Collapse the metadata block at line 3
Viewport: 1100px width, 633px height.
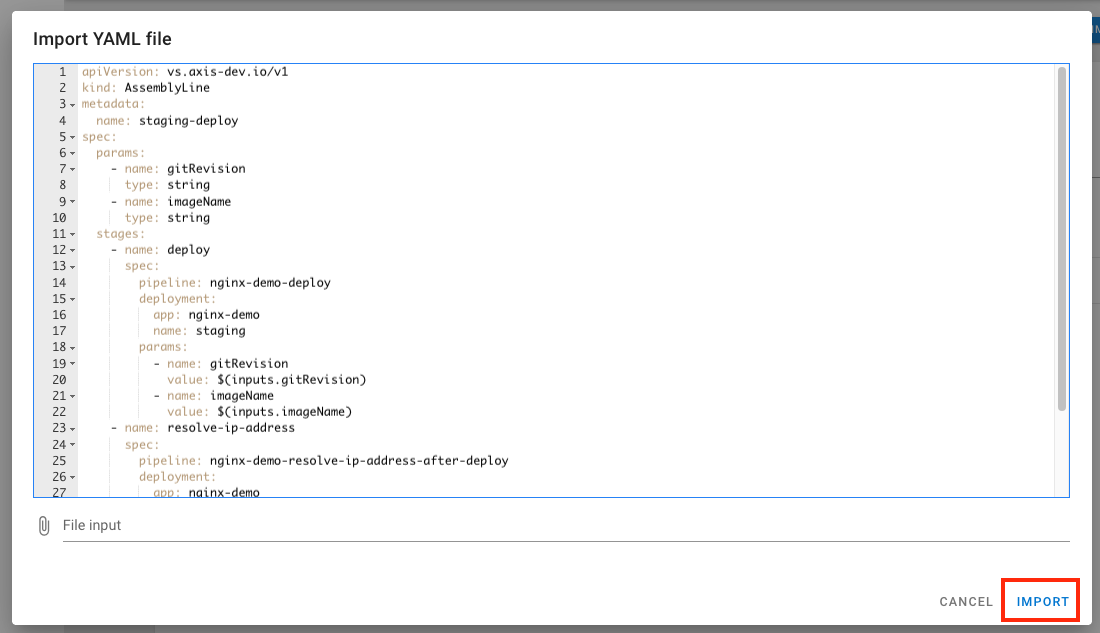click(73, 104)
